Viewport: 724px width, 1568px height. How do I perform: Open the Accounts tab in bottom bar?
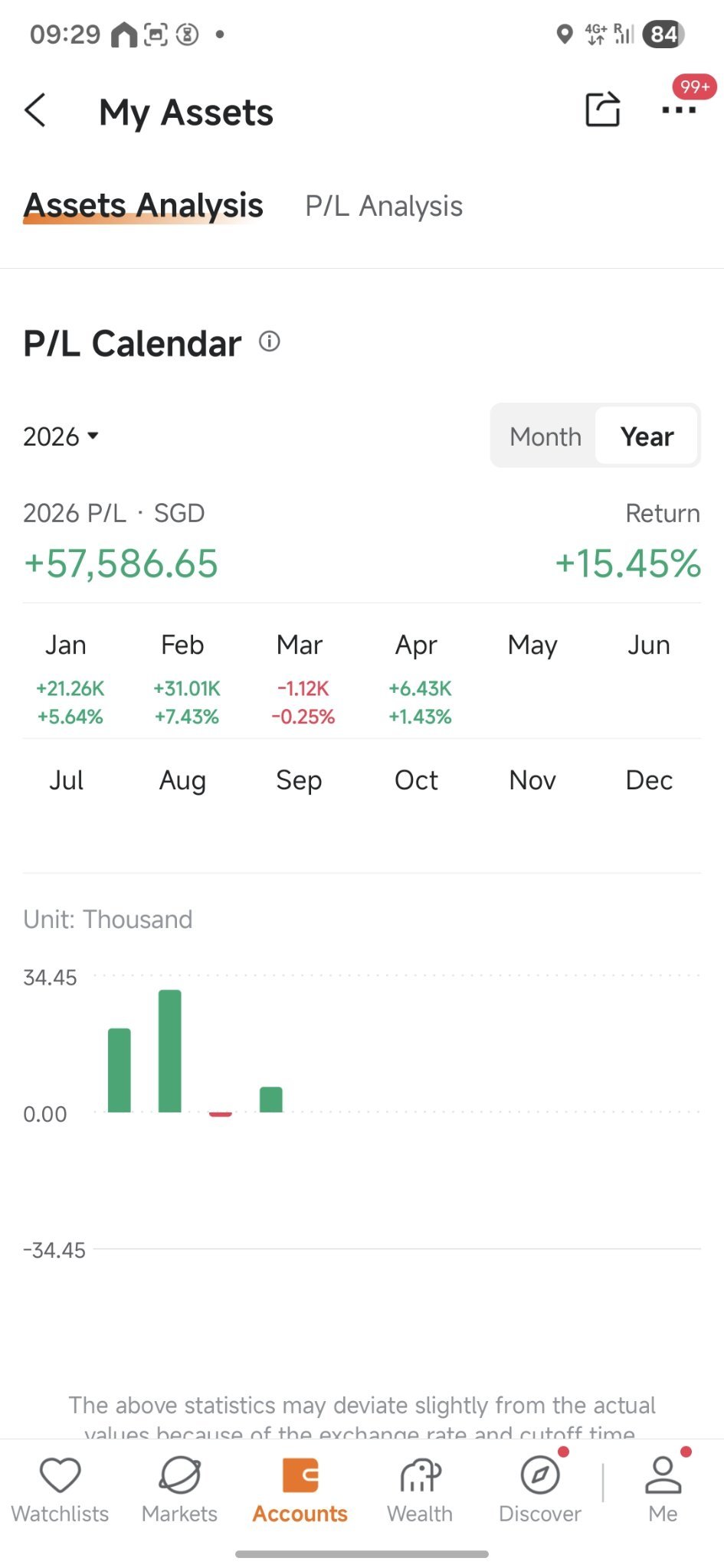(x=300, y=1490)
